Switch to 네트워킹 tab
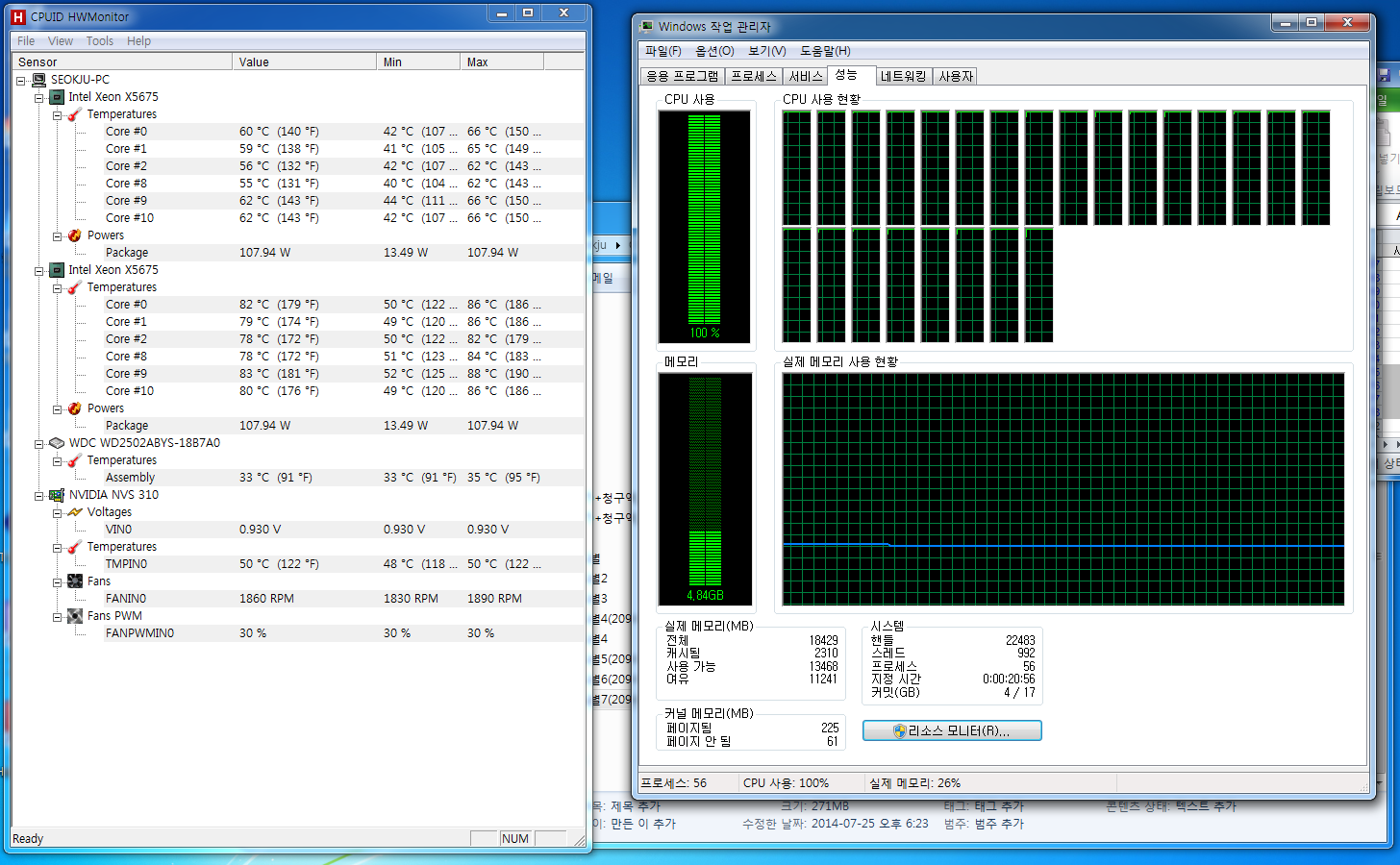This screenshot has width=1400, height=865. click(904, 76)
